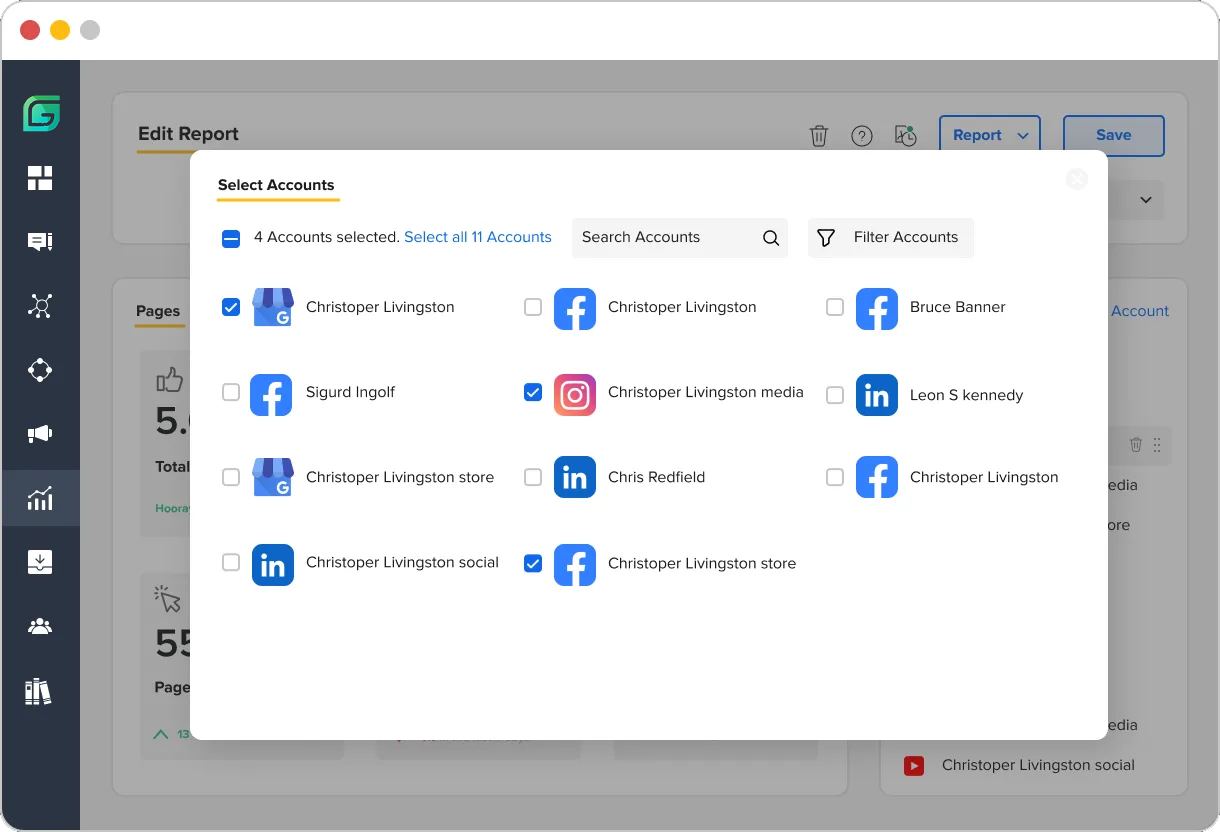Open the library books icon in sidebar
Image resolution: width=1220 pixels, height=832 pixels.
click(39, 691)
